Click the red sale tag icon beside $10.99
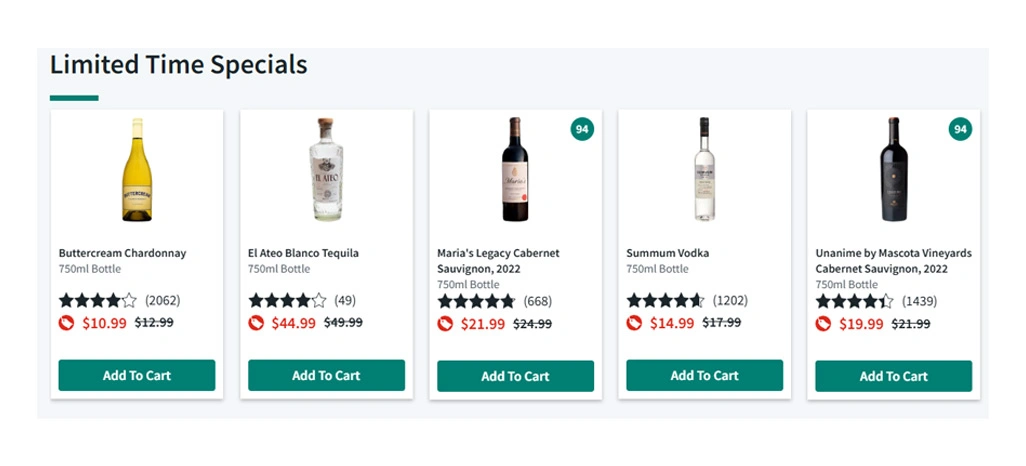Image resolution: width=1026 pixels, height=466 pixels. pos(66,323)
